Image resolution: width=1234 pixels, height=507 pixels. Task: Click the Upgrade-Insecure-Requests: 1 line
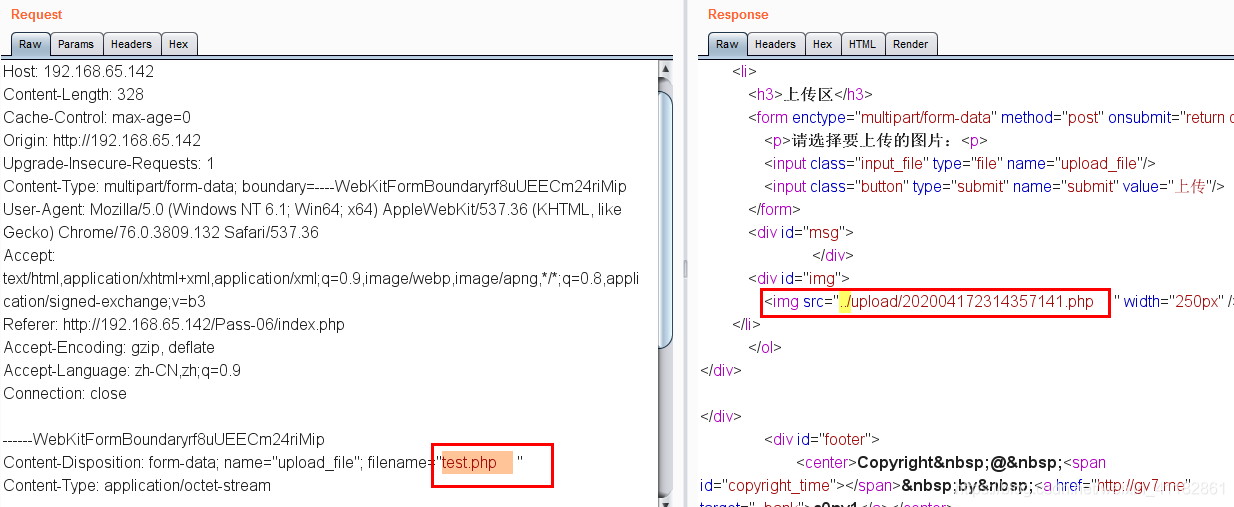109,164
